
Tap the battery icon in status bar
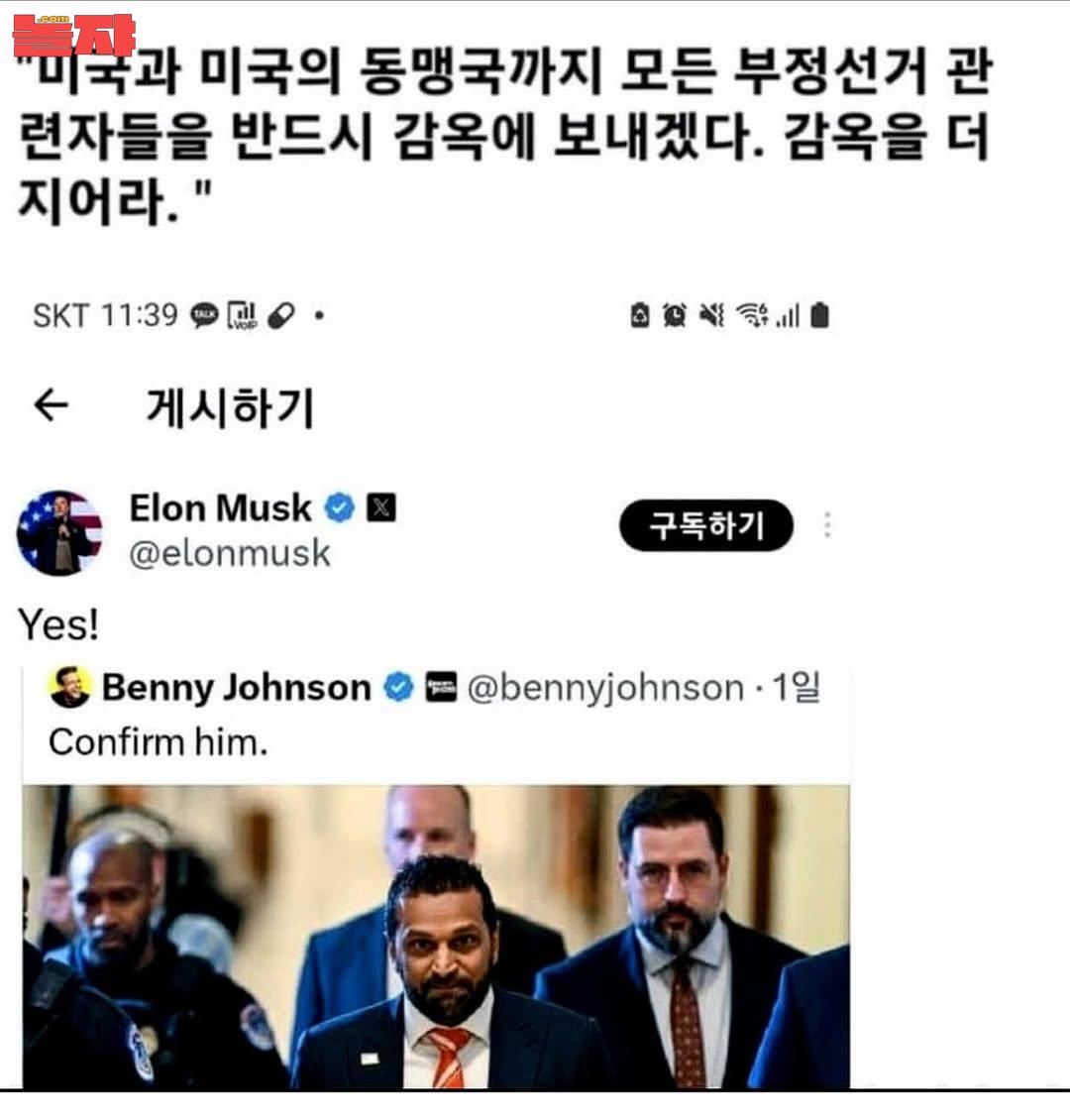pyautogui.click(x=820, y=315)
